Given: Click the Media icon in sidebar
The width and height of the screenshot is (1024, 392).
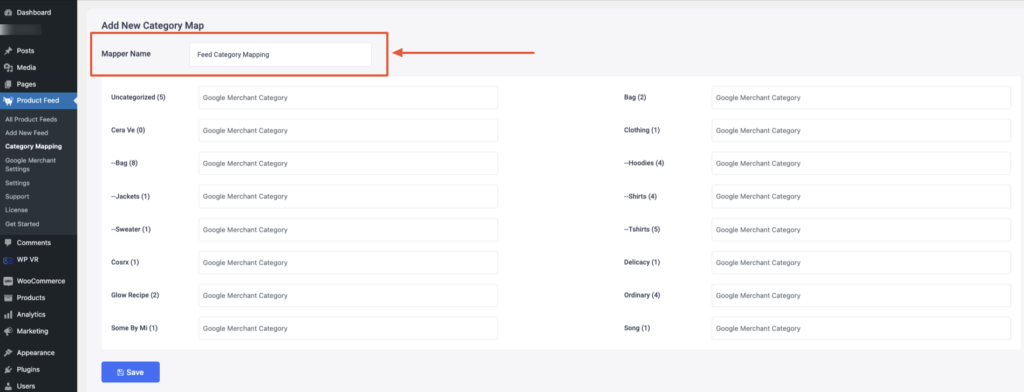Looking at the screenshot, I should click(8, 67).
